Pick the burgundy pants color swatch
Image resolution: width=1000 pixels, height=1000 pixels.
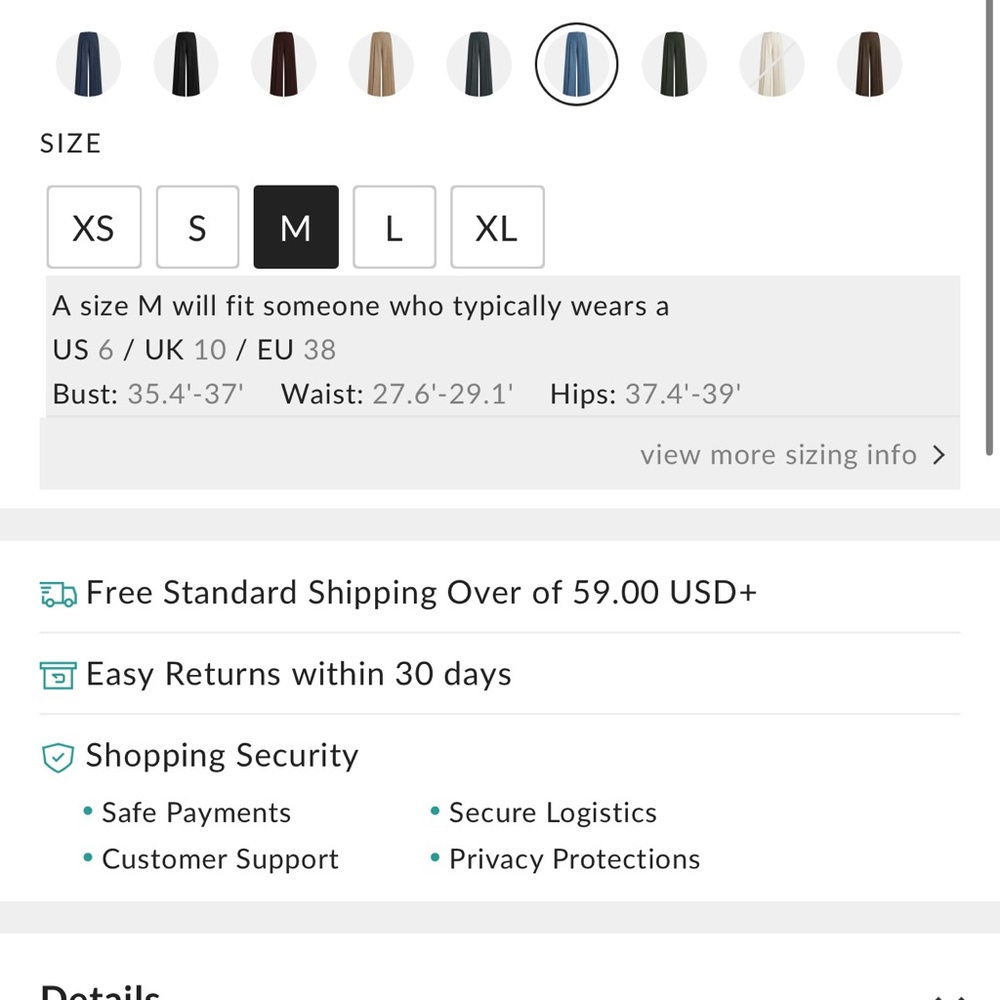[284, 64]
